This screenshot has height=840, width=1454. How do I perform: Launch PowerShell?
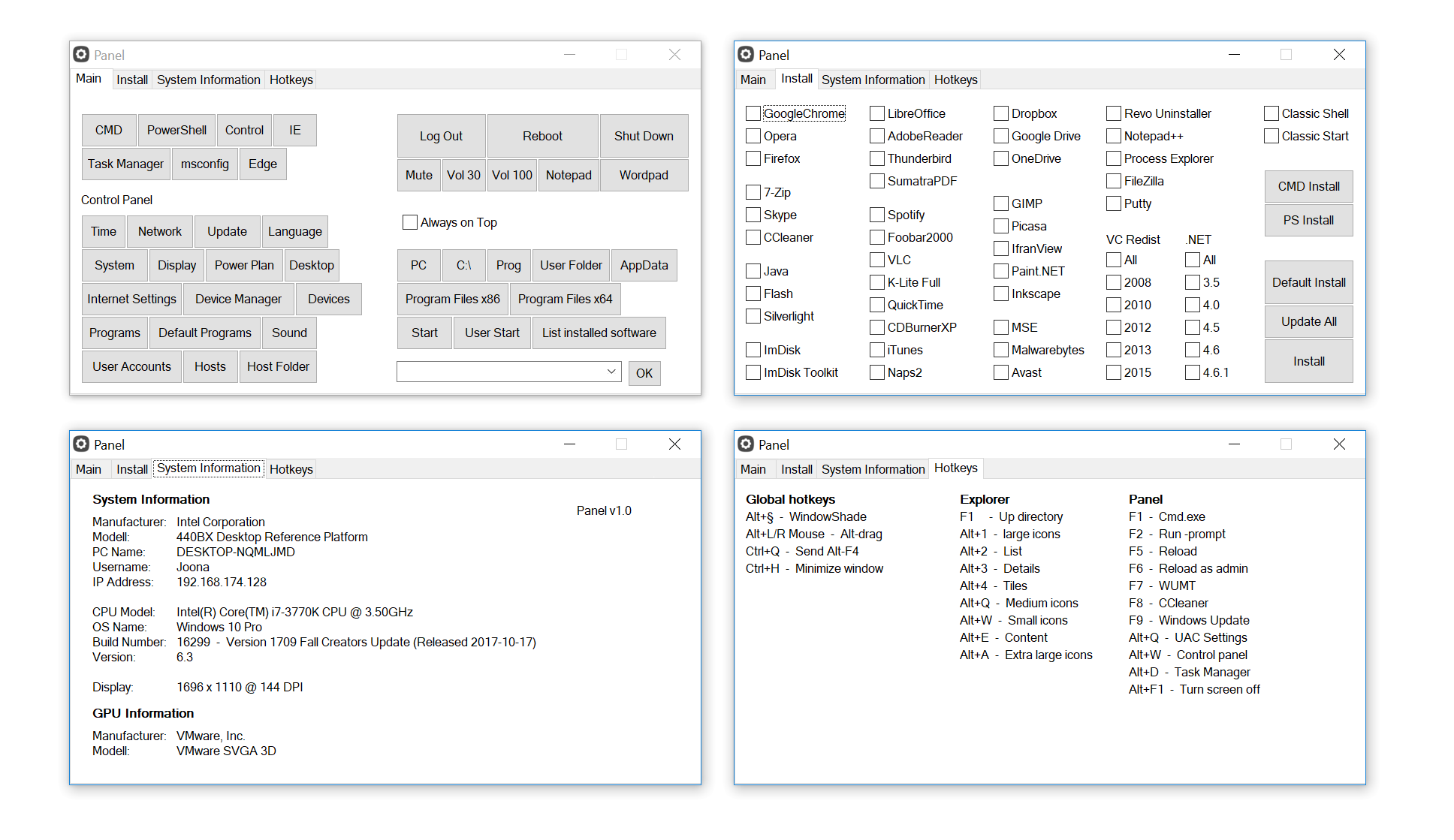pos(176,129)
